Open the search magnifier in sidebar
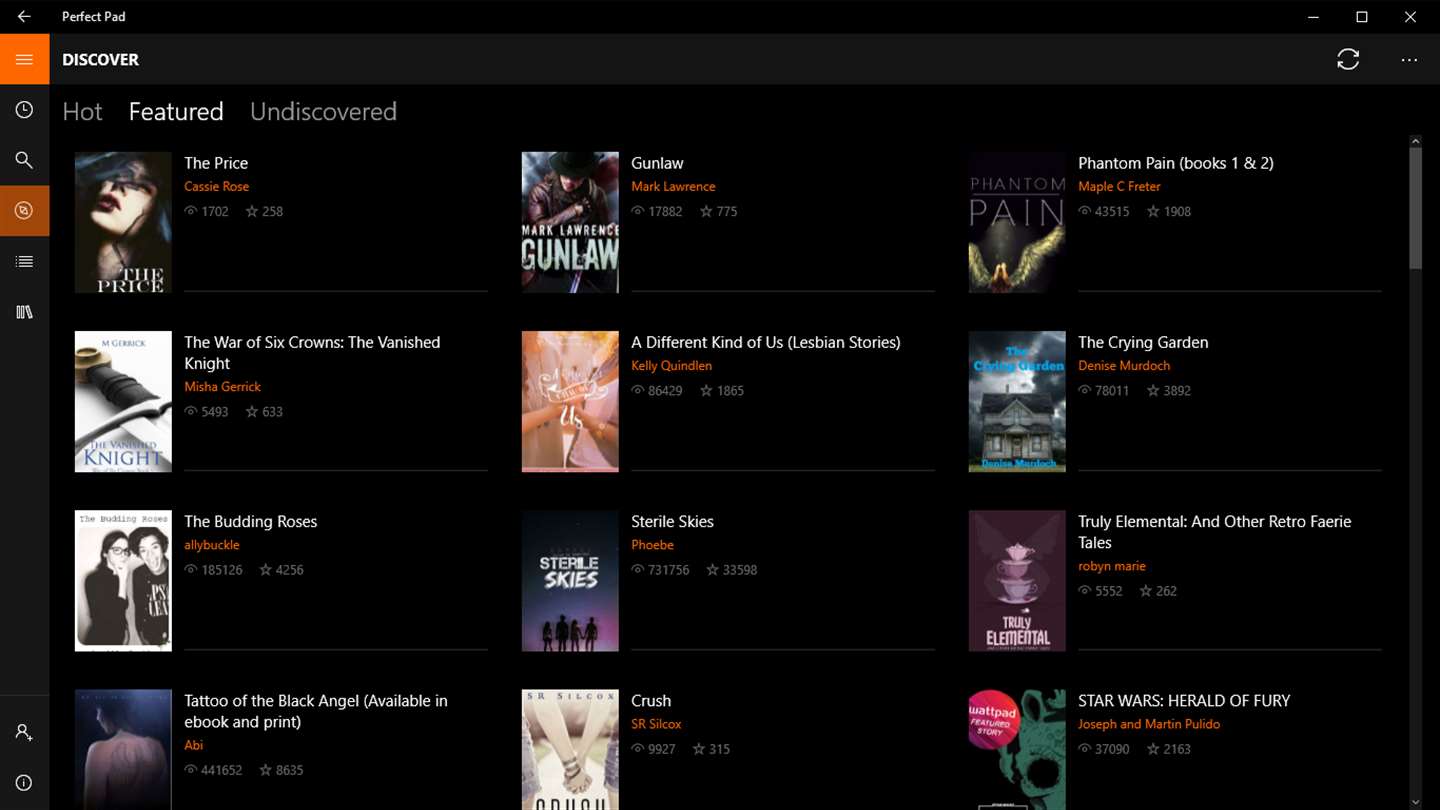1440x810 pixels. point(24,160)
